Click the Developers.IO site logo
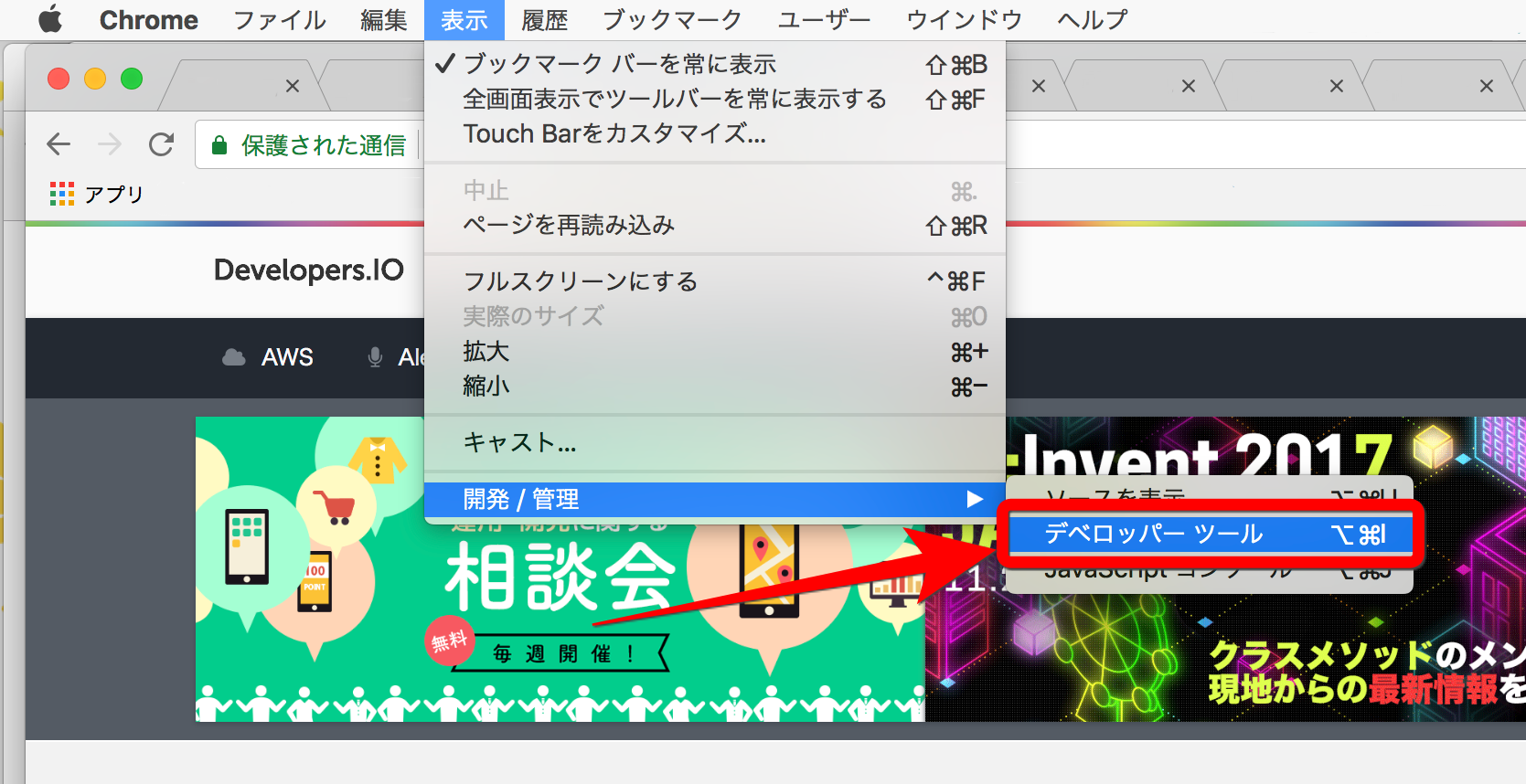The width and height of the screenshot is (1526, 784). [x=308, y=270]
